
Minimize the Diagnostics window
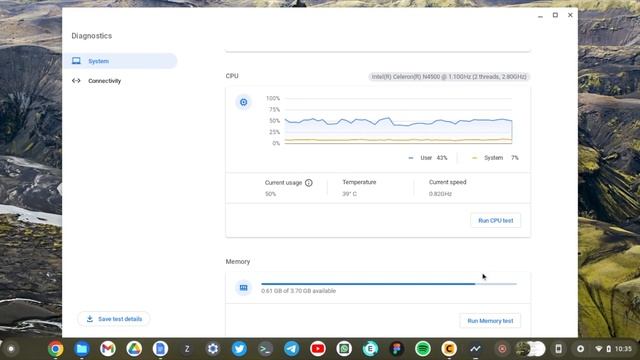(x=540, y=16)
